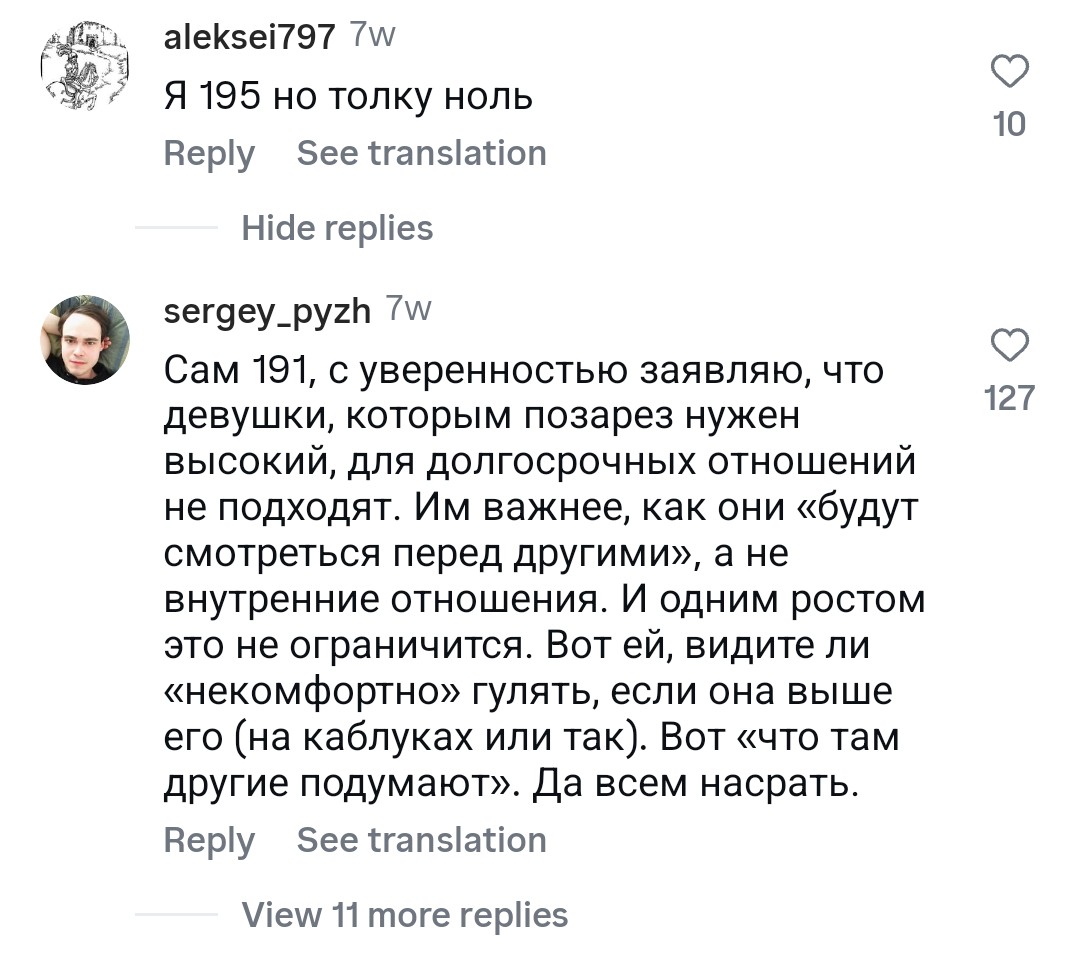Click the divider line before Hide replies
Screen dimensions: 1080x962
click(x=175, y=229)
